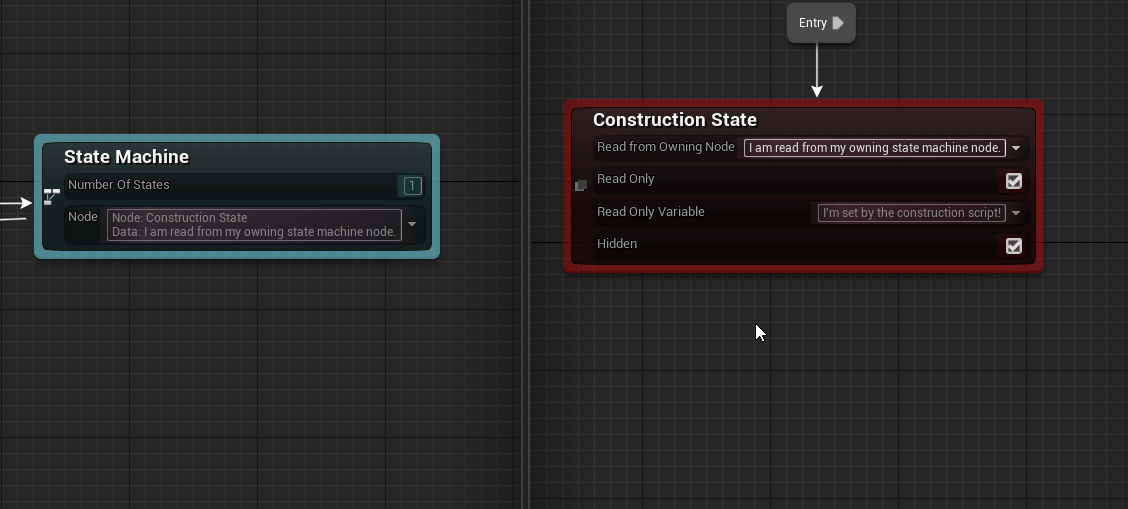The height and width of the screenshot is (509, 1128).
Task: Open the Read Only Variable dropdown arrow
Action: click(x=1016, y=213)
